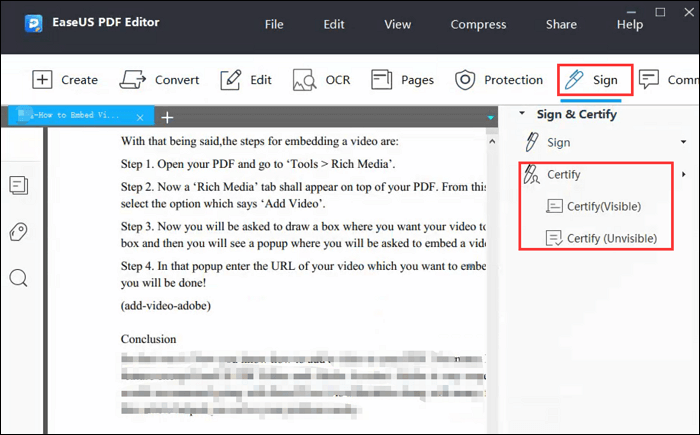
Task: Open the tag sidebar icon
Action: click(18, 232)
